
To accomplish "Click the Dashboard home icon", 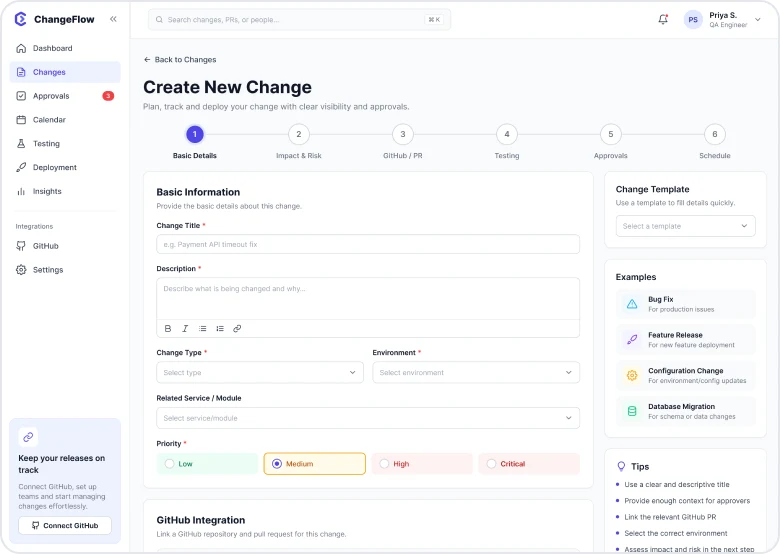I will click(21, 48).
